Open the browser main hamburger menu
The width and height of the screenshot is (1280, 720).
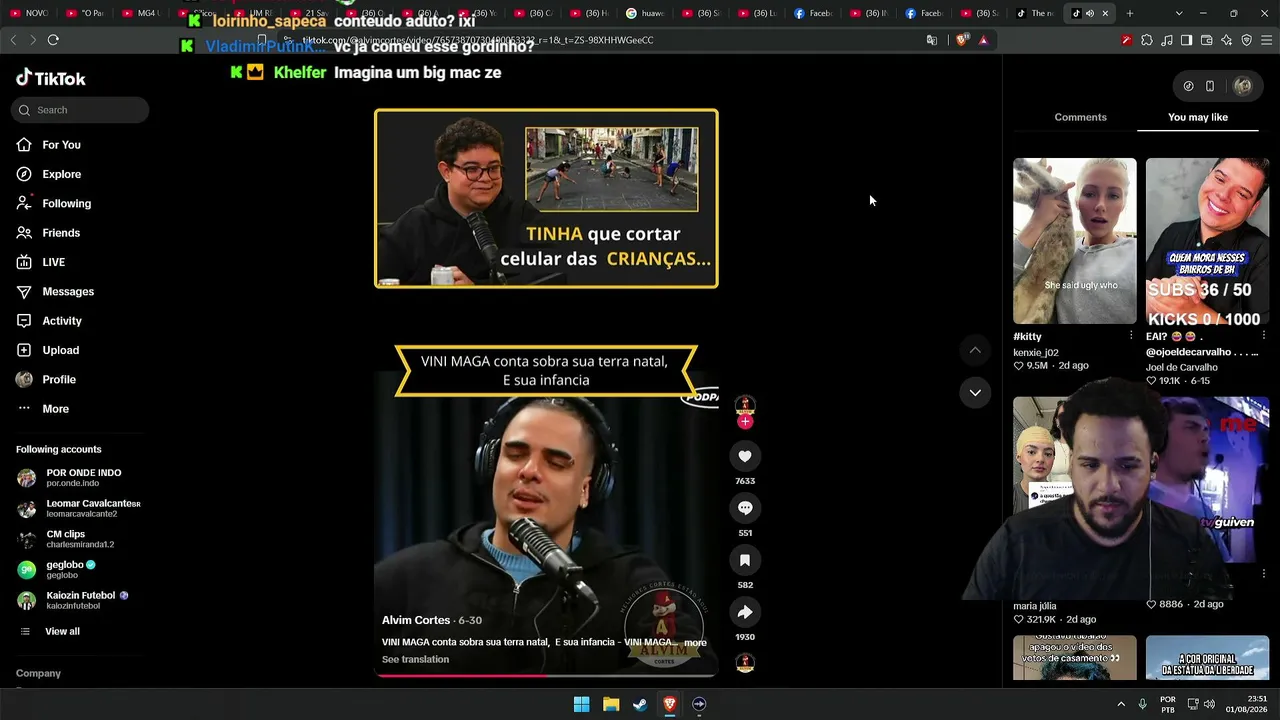[1267, 40]
